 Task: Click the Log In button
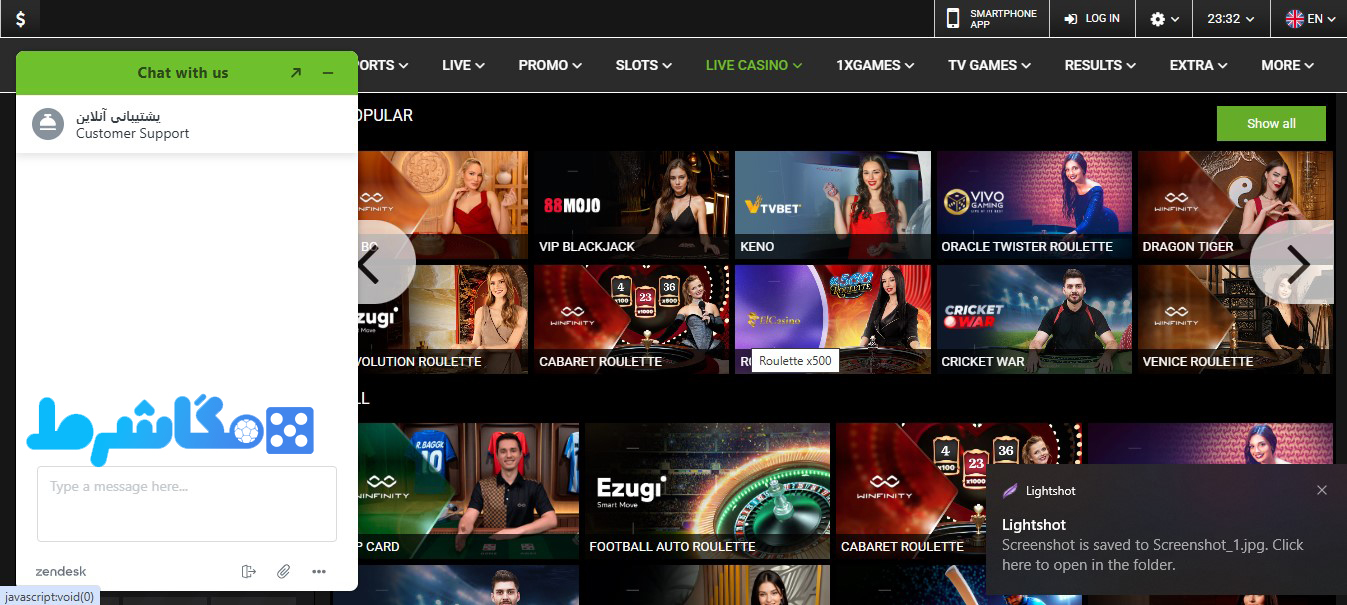(x=1092, y=18)
